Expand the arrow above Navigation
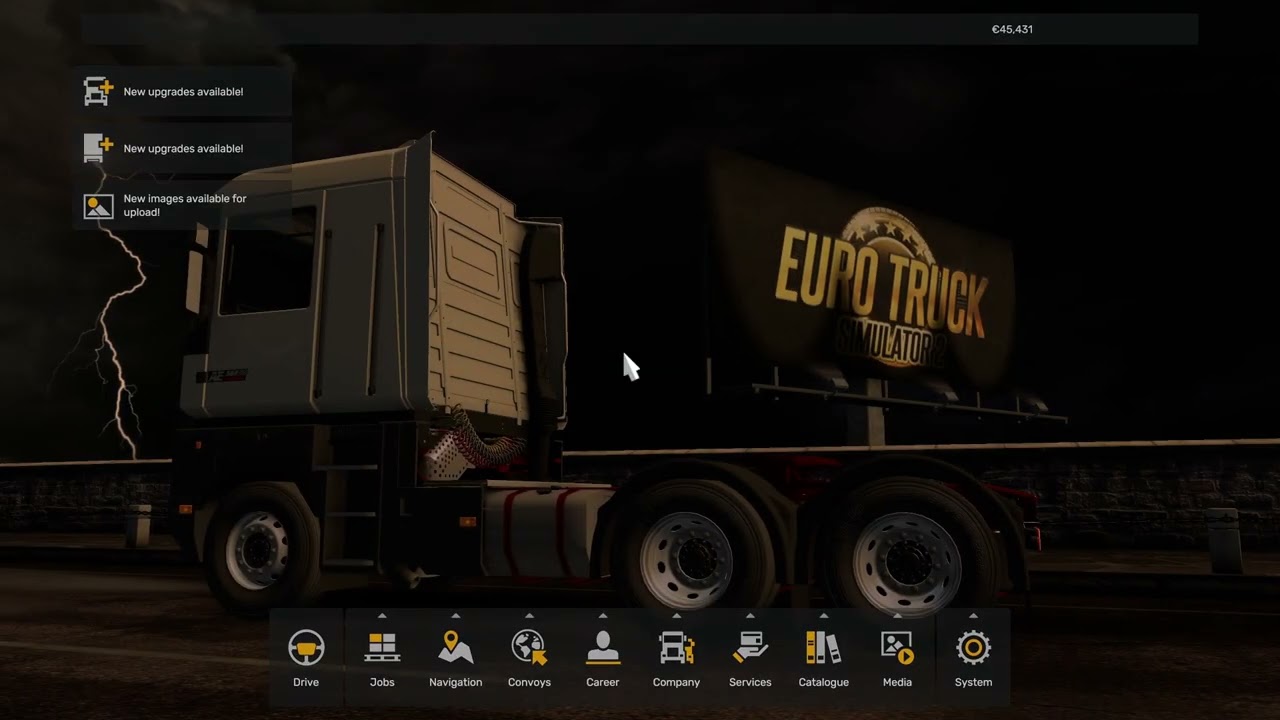This screenshot has width=1280, height=720. [455, 616]
